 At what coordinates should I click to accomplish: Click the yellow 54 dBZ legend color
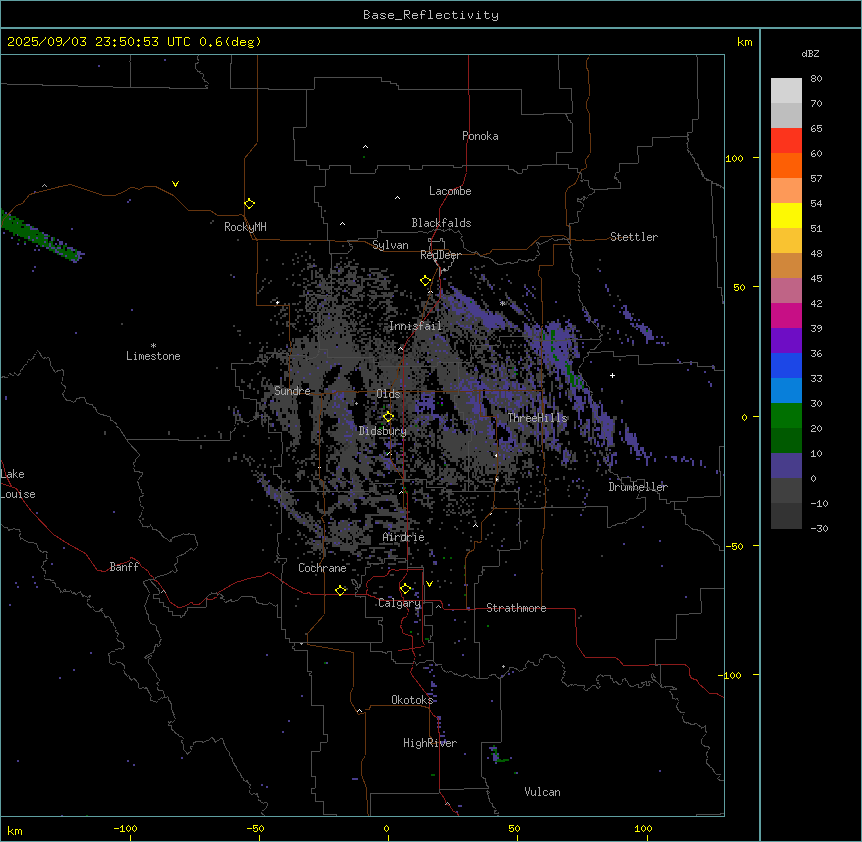coord(786,215)
